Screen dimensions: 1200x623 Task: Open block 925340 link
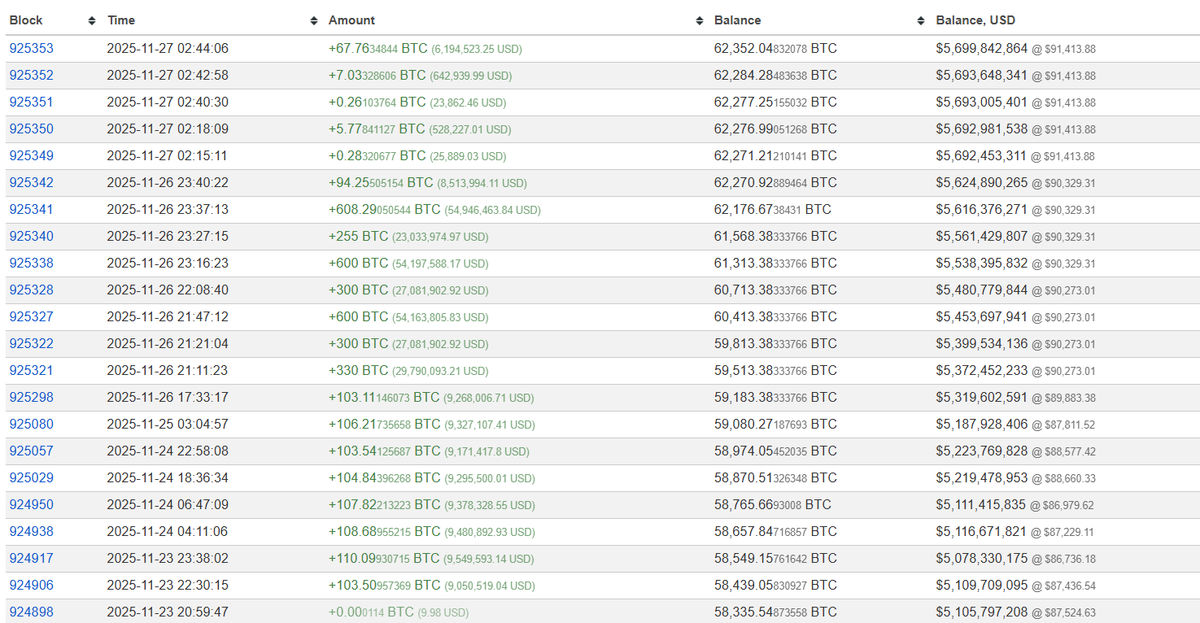pos(31,237)
